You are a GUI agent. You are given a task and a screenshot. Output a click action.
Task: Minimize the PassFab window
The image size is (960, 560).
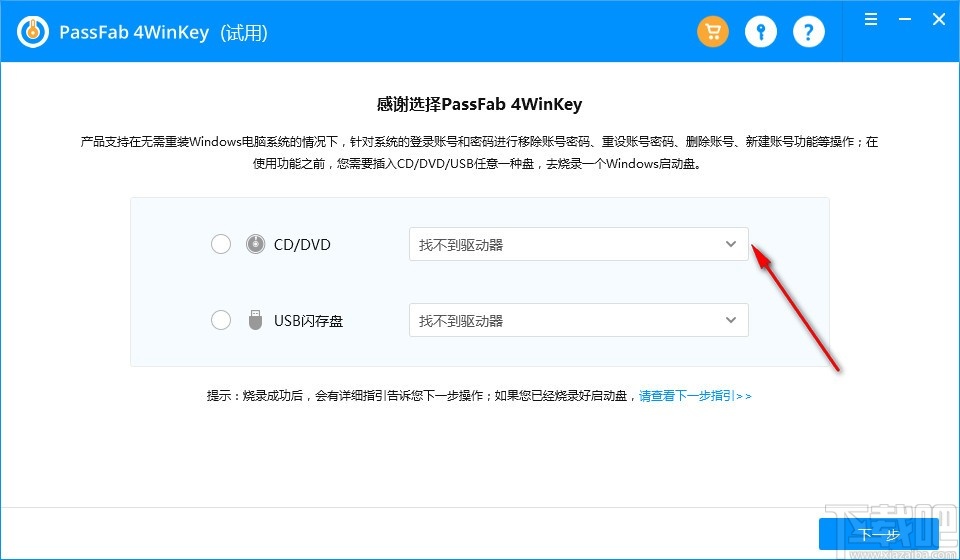(x=905, y=20)
